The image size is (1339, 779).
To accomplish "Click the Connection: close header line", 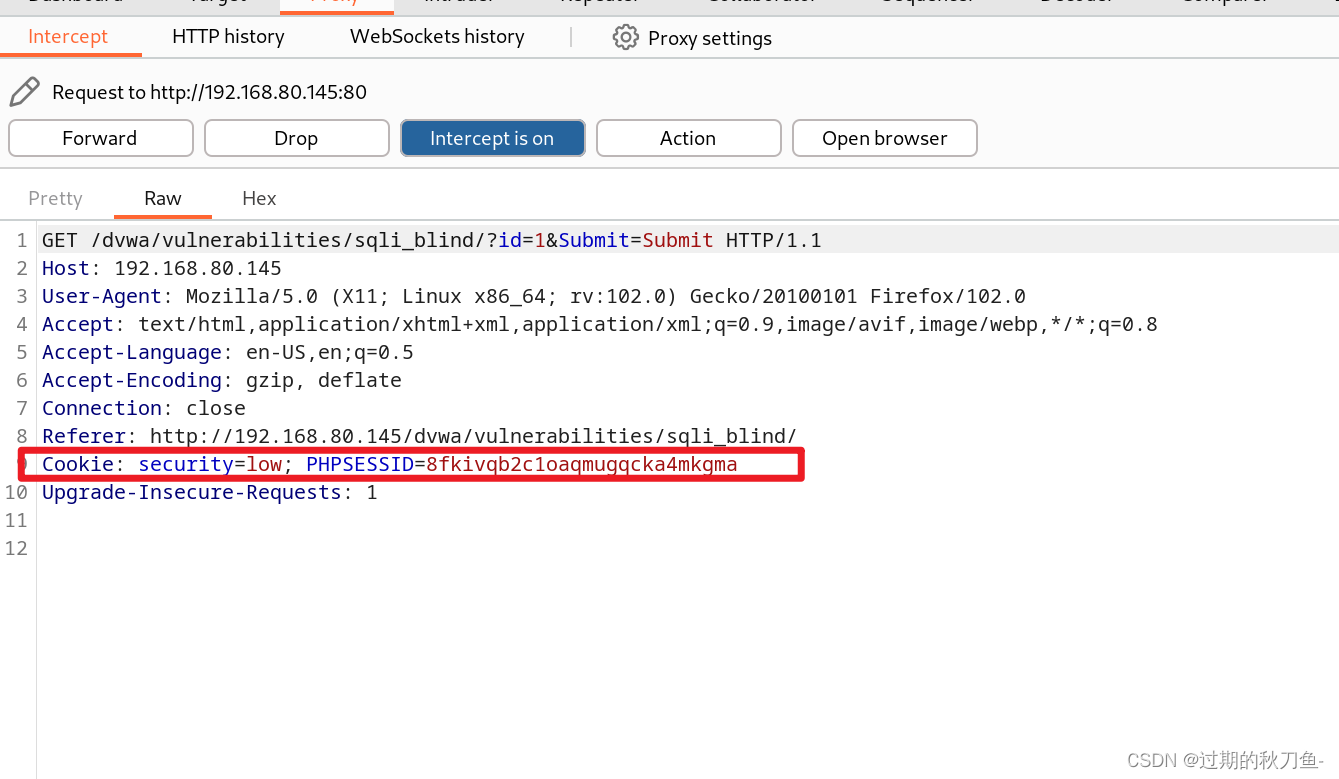I will [x=144, y=408].
